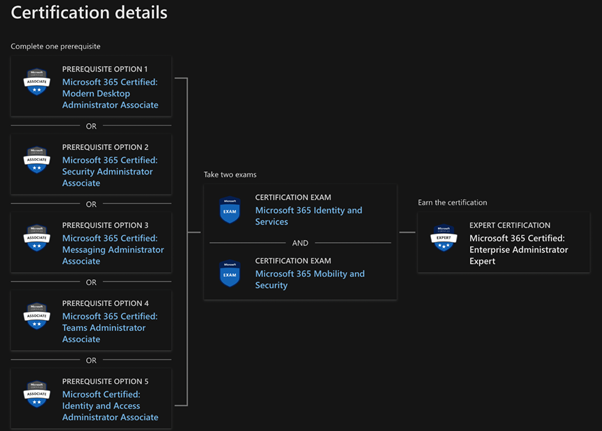
Task: Click Expert badge for Enterprise Administrator Expert
Action: pyautogui.click(x=444, y=238)
